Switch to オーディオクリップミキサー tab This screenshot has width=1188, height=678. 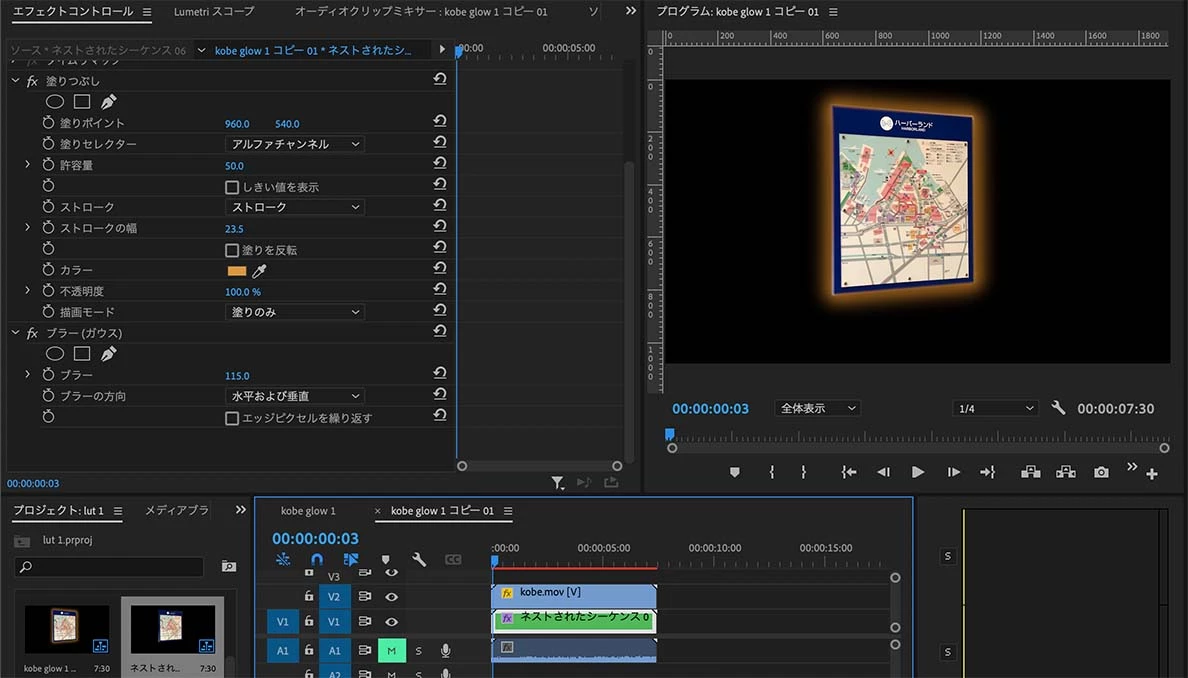pyautogui.click(x=420, y=11)
